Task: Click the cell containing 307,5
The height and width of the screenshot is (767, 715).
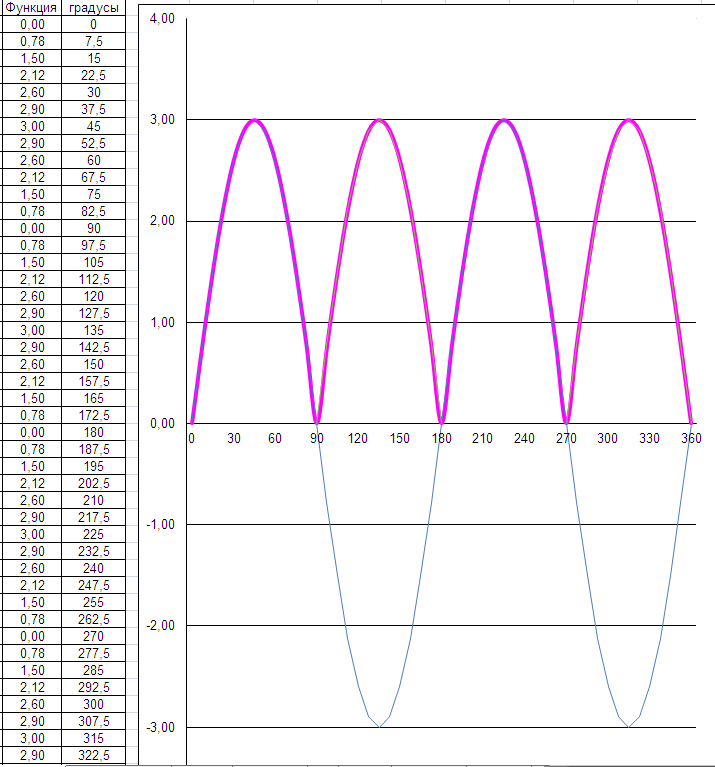Action: click(x=93, y=722)
